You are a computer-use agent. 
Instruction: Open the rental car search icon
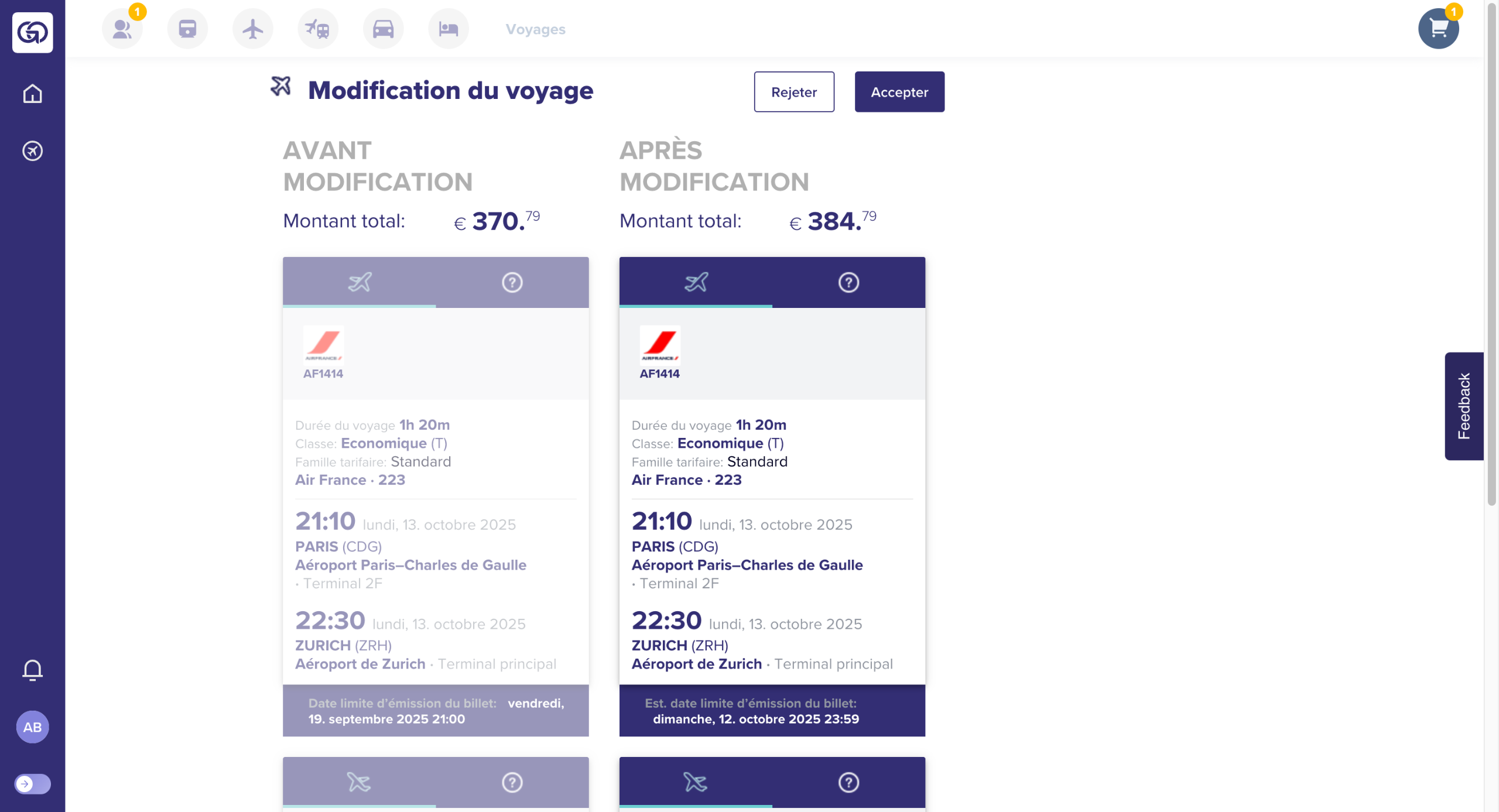(x=383, y=29)
